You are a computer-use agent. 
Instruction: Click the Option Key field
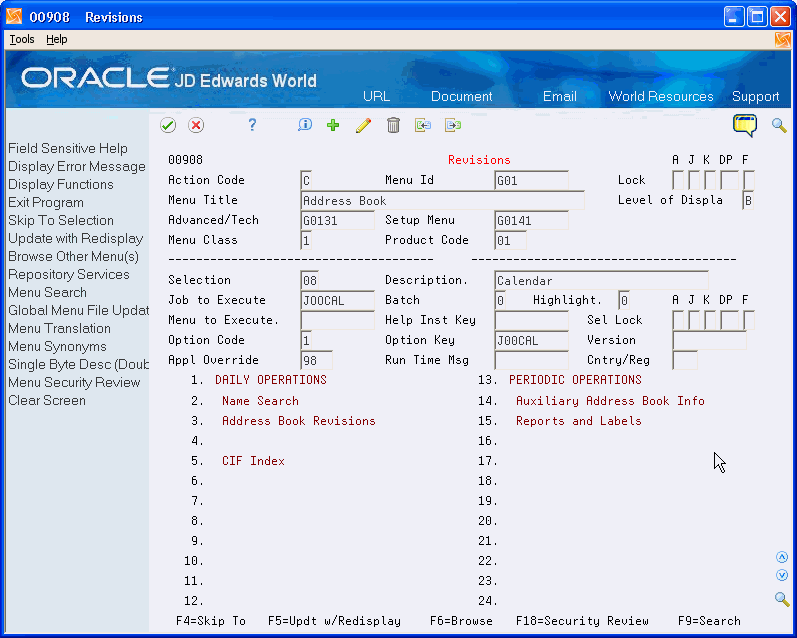coord(531,340)
